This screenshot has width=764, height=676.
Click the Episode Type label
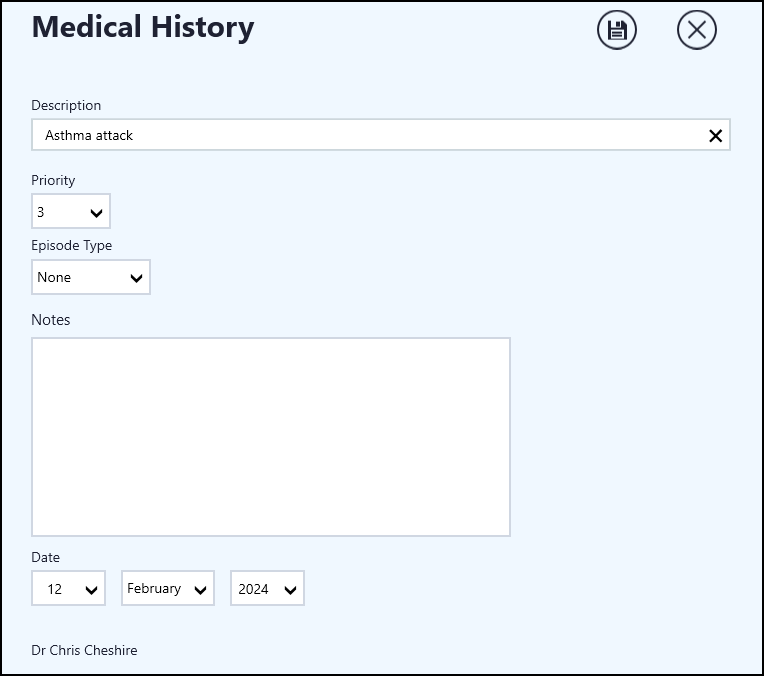[71, 245]
